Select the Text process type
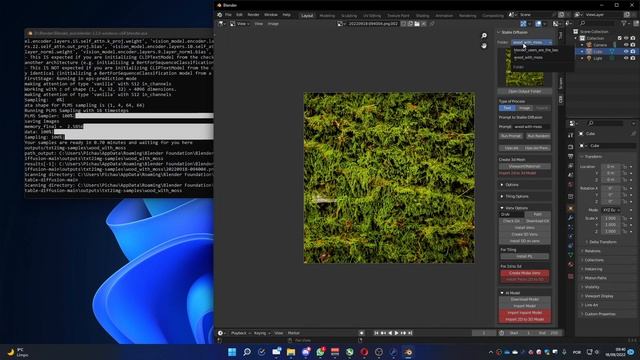 [x=507, y=108]
